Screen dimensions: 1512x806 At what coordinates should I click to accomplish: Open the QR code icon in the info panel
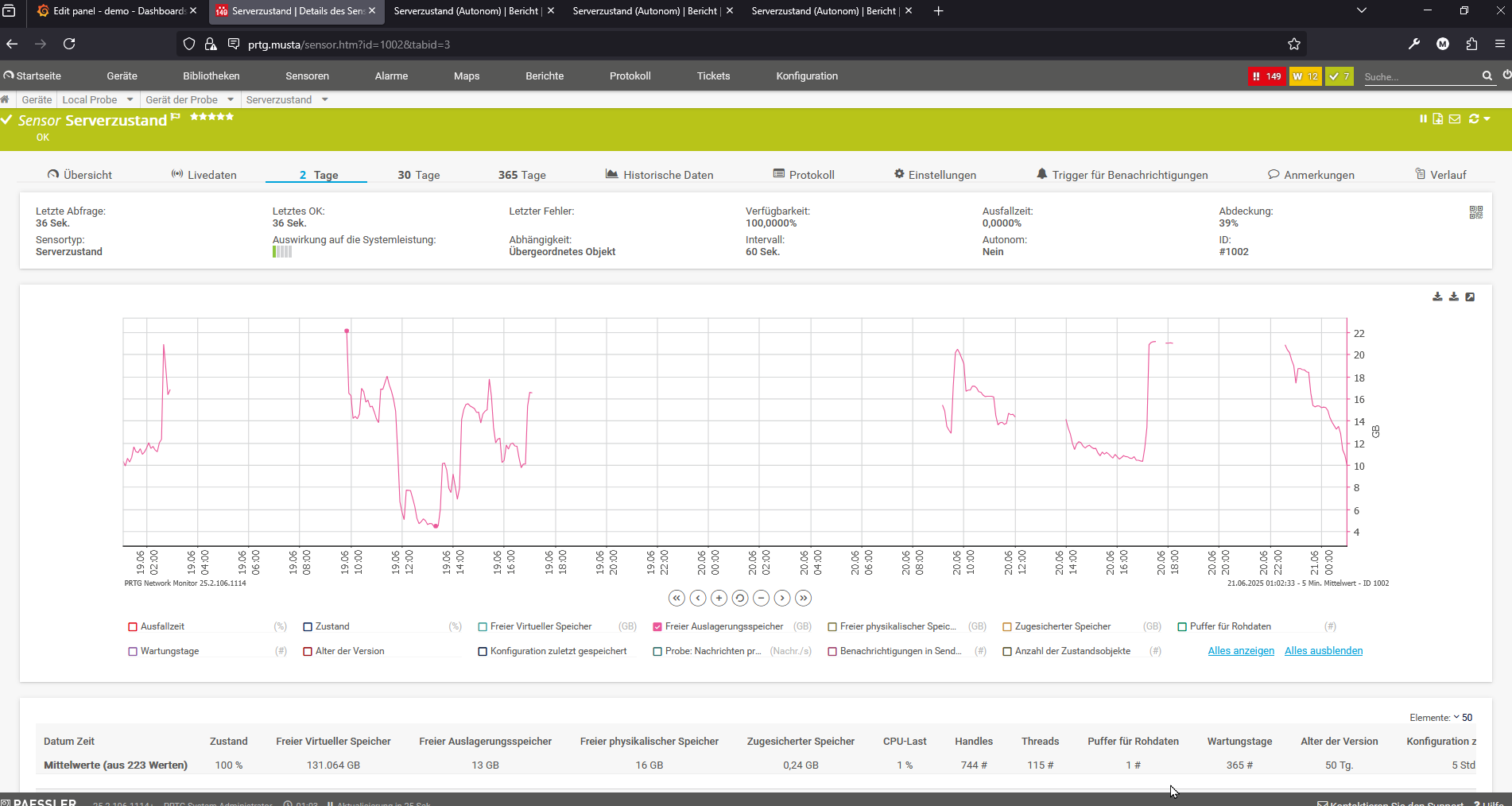[1476, 212]
